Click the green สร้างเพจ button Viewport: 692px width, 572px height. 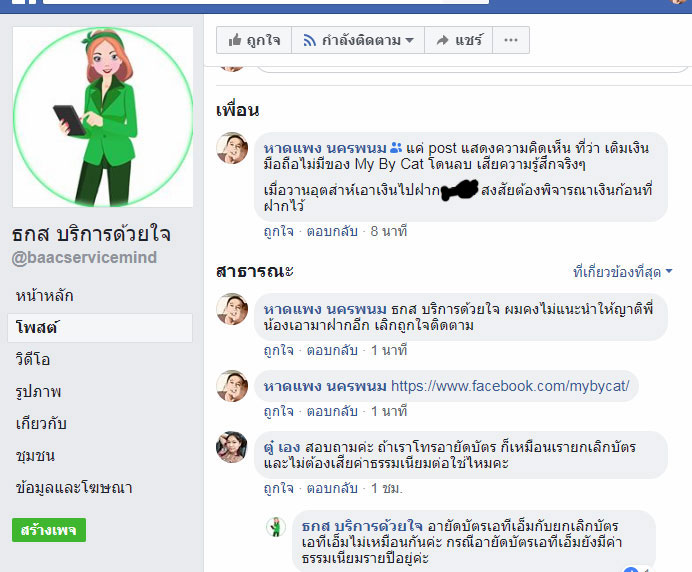pyautogui.click(x=49, y=530)
